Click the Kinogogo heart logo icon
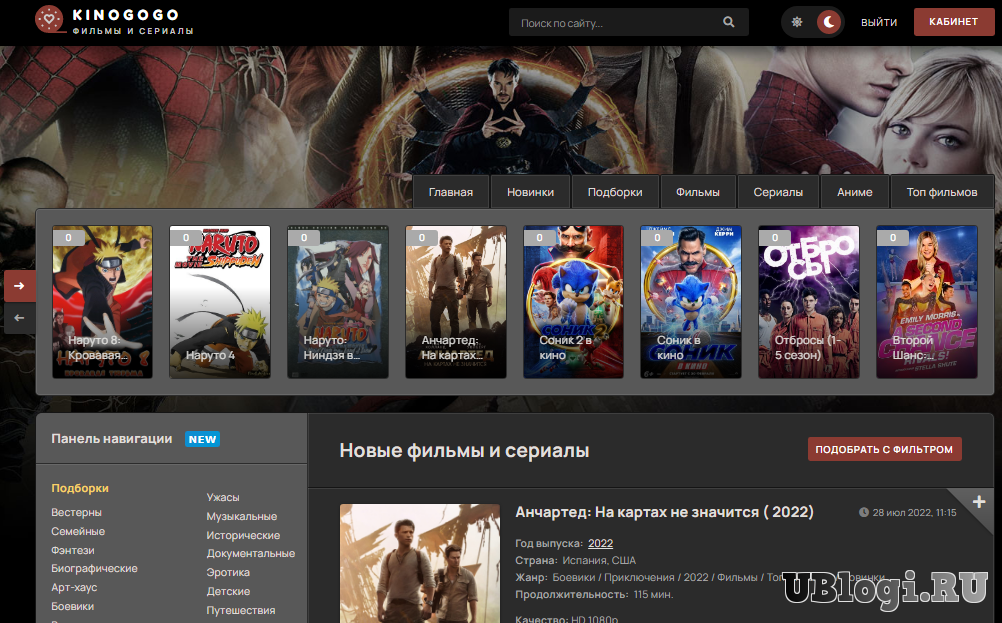Image resolution: width=1002 pixels, height=623 pixels. [49, 19]
